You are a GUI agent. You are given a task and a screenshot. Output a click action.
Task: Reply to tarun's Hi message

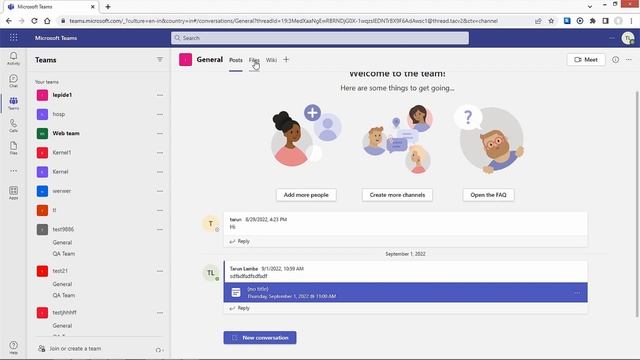(240, 241)
